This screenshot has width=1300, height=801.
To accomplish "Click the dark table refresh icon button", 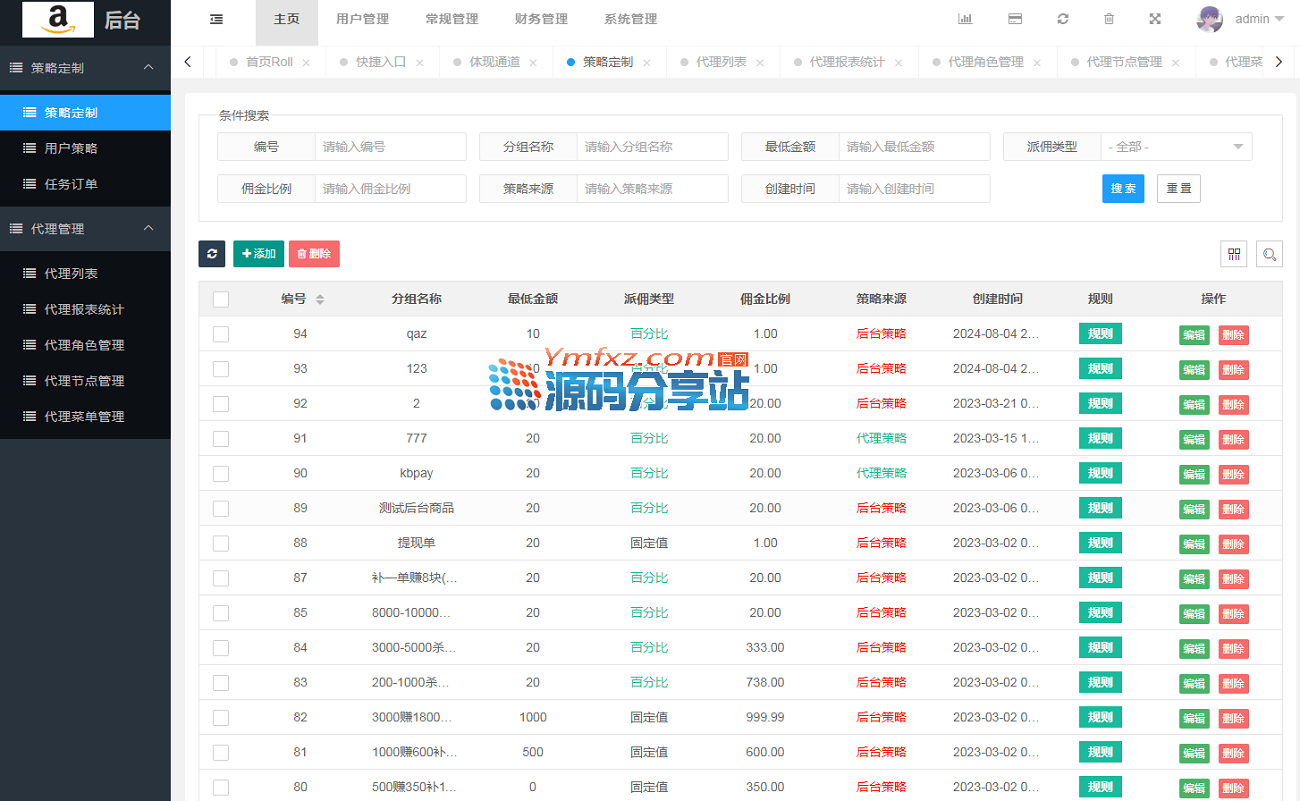I will coord(212,254).
